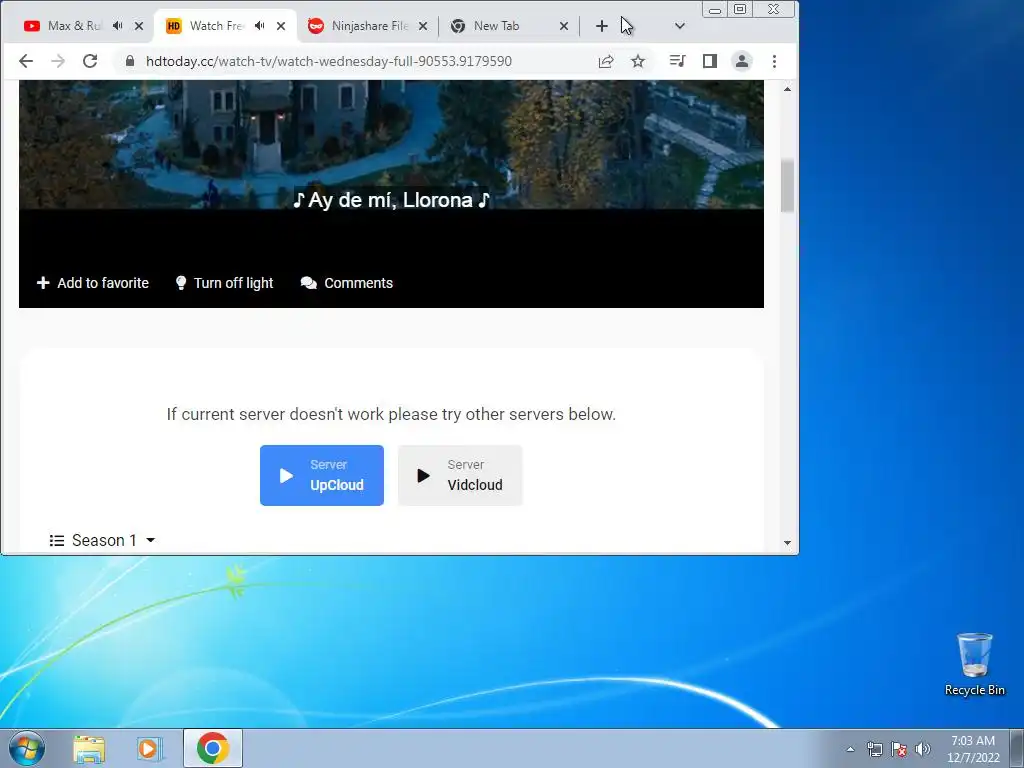Open the Windows Start menu
Image resolution: width=1024 pixels, height=768 pixels.
coord(27,748)
